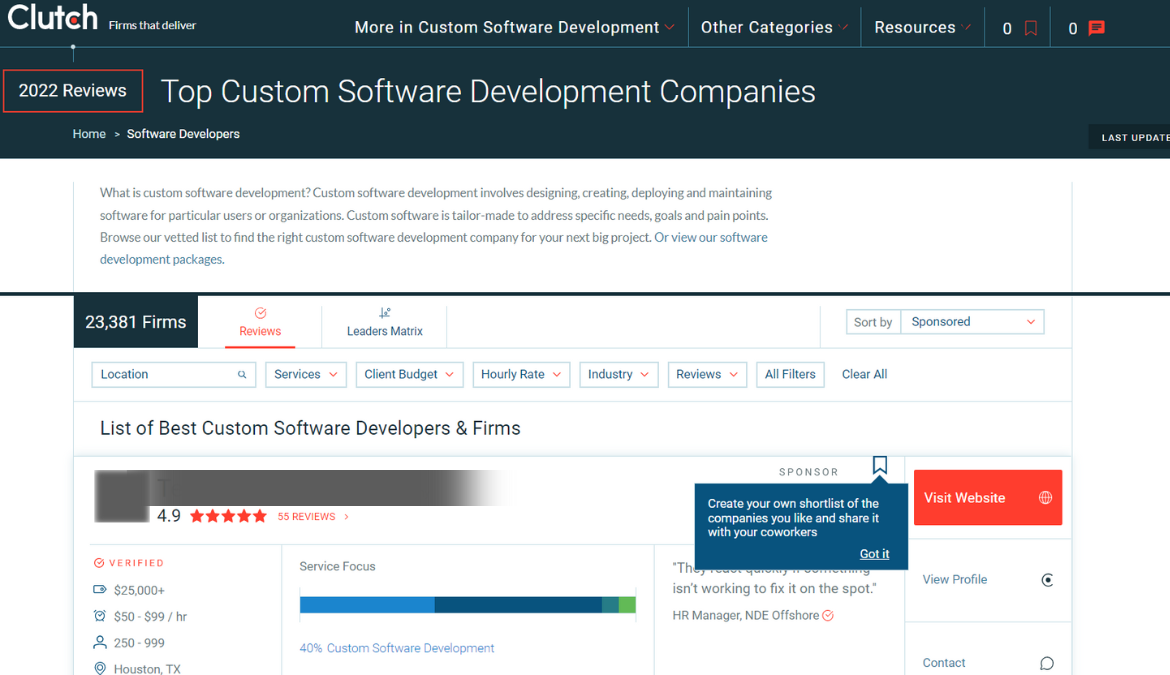Bookmark the sponsored company listing

(880, 465)
